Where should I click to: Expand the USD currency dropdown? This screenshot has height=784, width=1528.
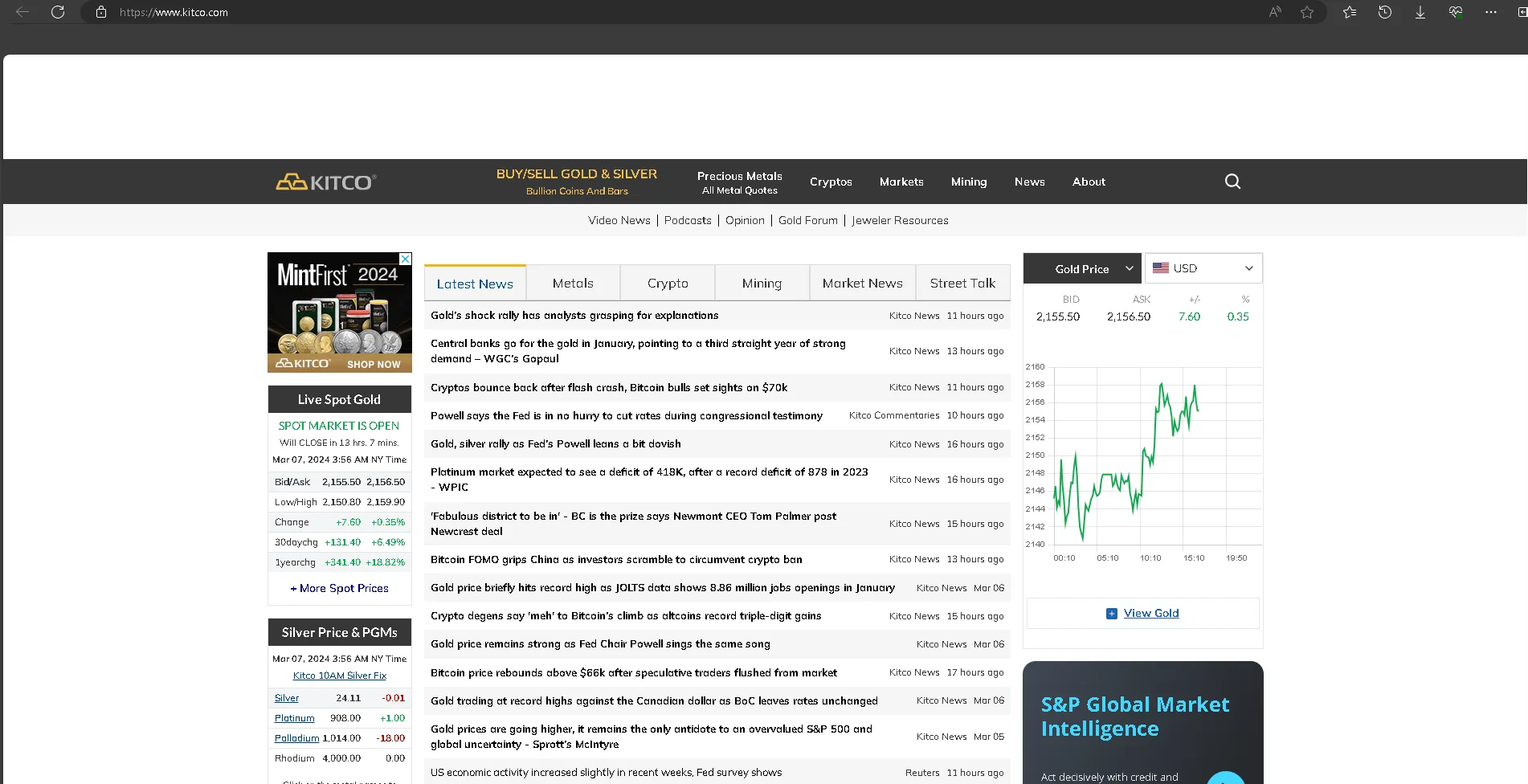tap(1203, 268)
